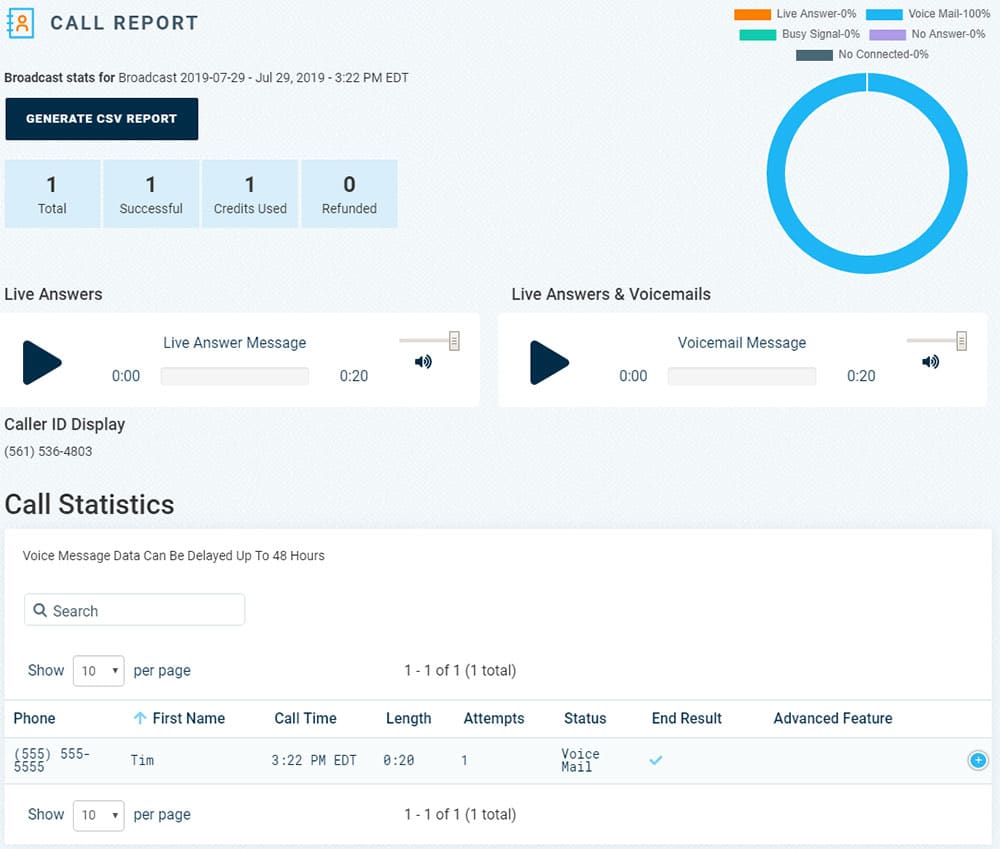
Task: Toggle the Busy Signal-0% legend swatch
Action: pyautogui.click(x=758, y=35)
